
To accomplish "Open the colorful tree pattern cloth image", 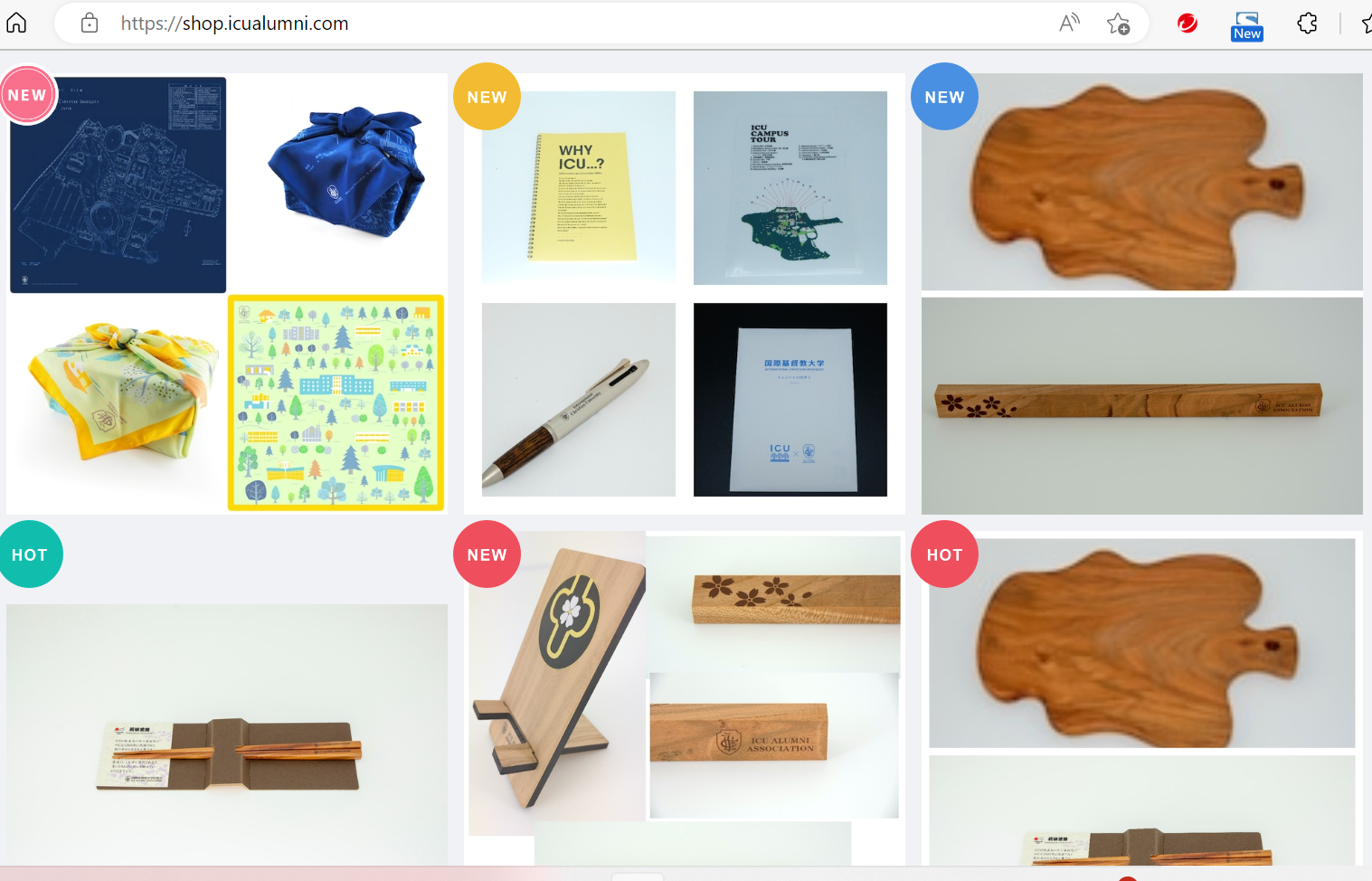I will pos(336,403).
